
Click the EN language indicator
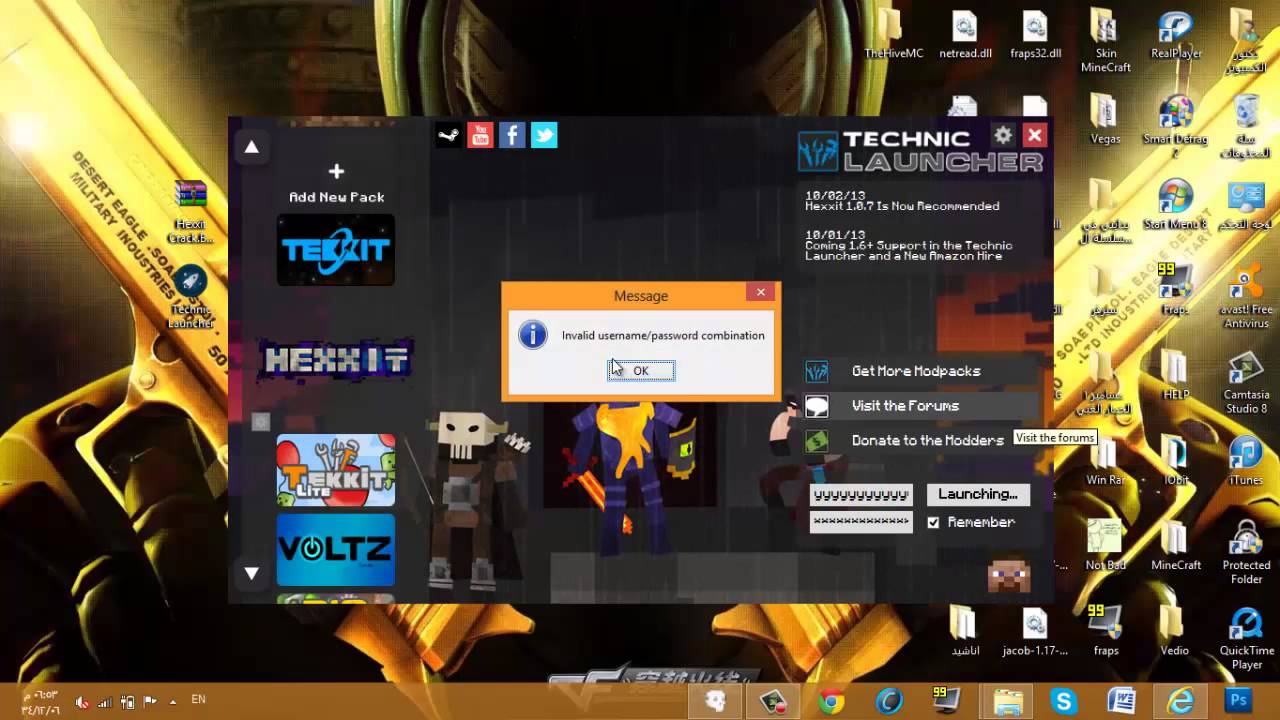198,700
